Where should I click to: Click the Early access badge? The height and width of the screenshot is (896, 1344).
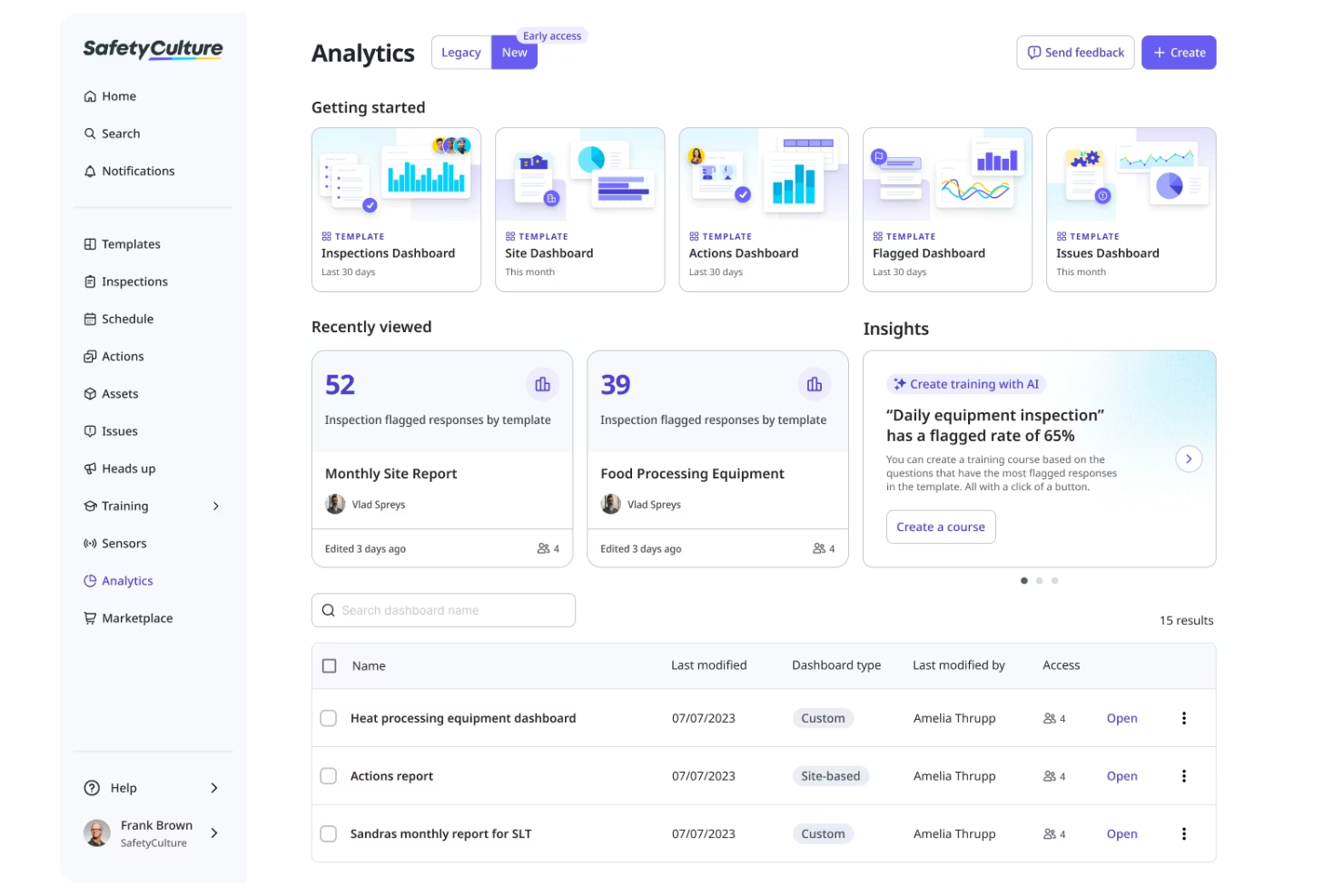tap(552, 36)
